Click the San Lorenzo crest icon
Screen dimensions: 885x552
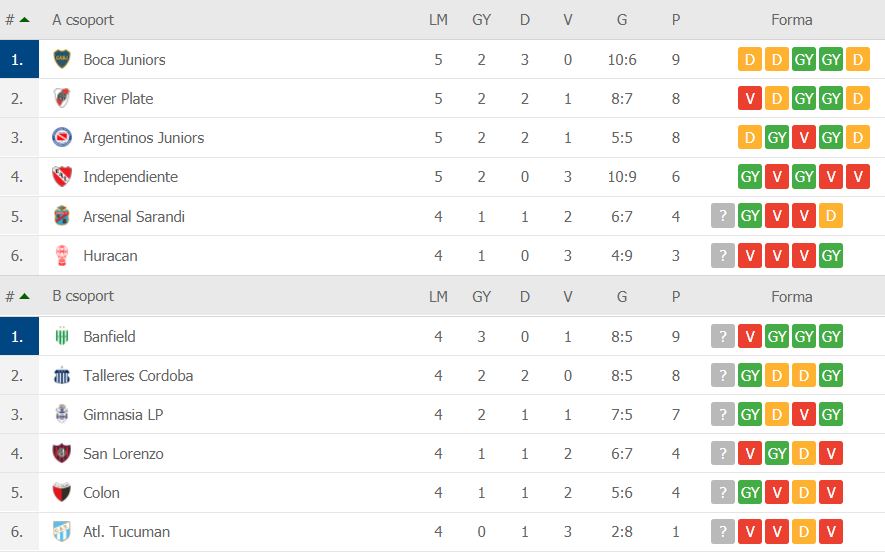(62, 453)
